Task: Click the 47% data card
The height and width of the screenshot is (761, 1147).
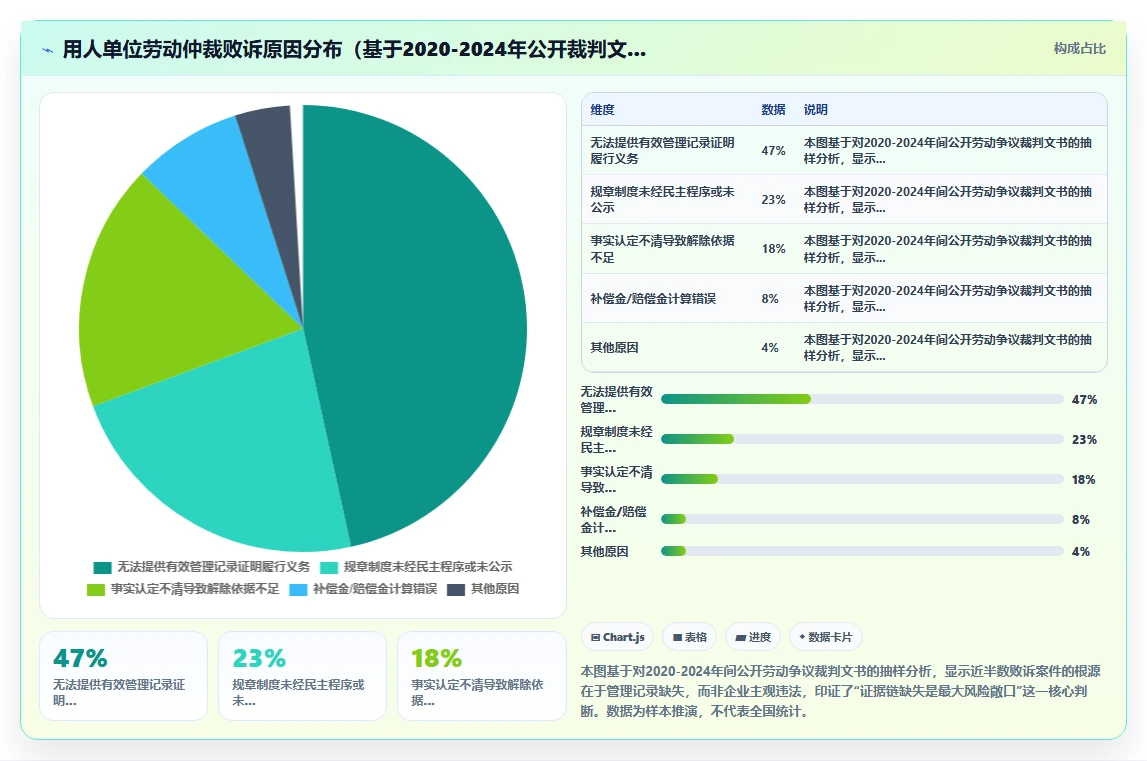Action: pos(124,676)
